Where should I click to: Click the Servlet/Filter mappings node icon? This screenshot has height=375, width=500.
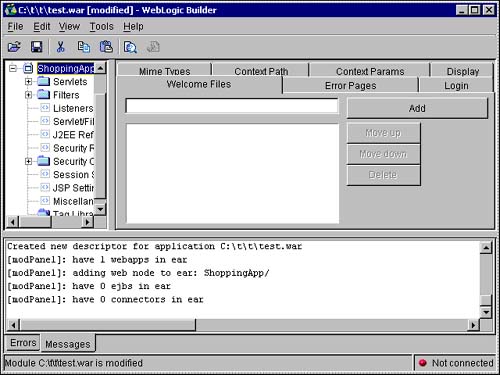pyautogui.click(x=45, y=121)
